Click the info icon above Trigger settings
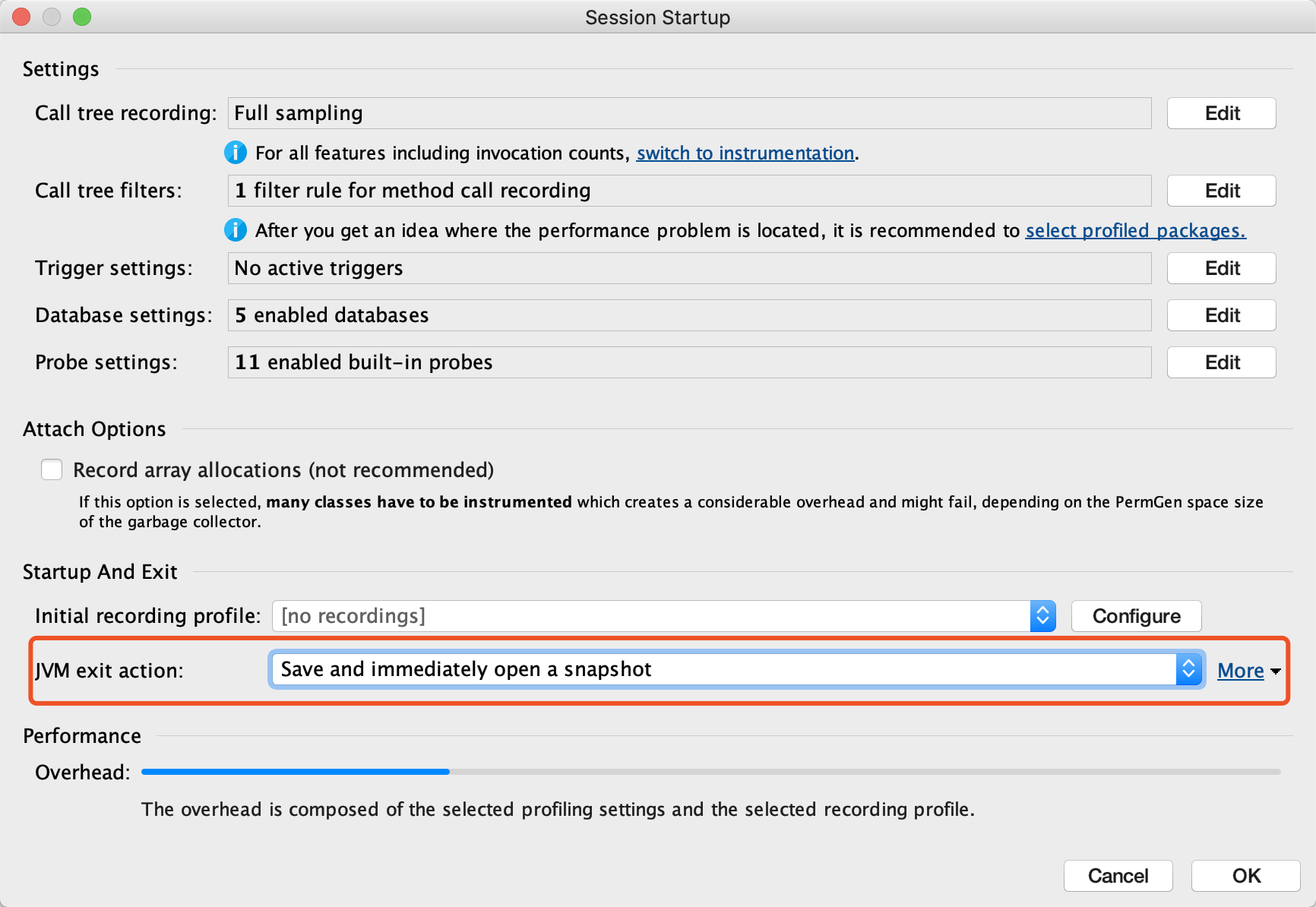Viewport: 1316px width, 907px height. click(236, 230)
